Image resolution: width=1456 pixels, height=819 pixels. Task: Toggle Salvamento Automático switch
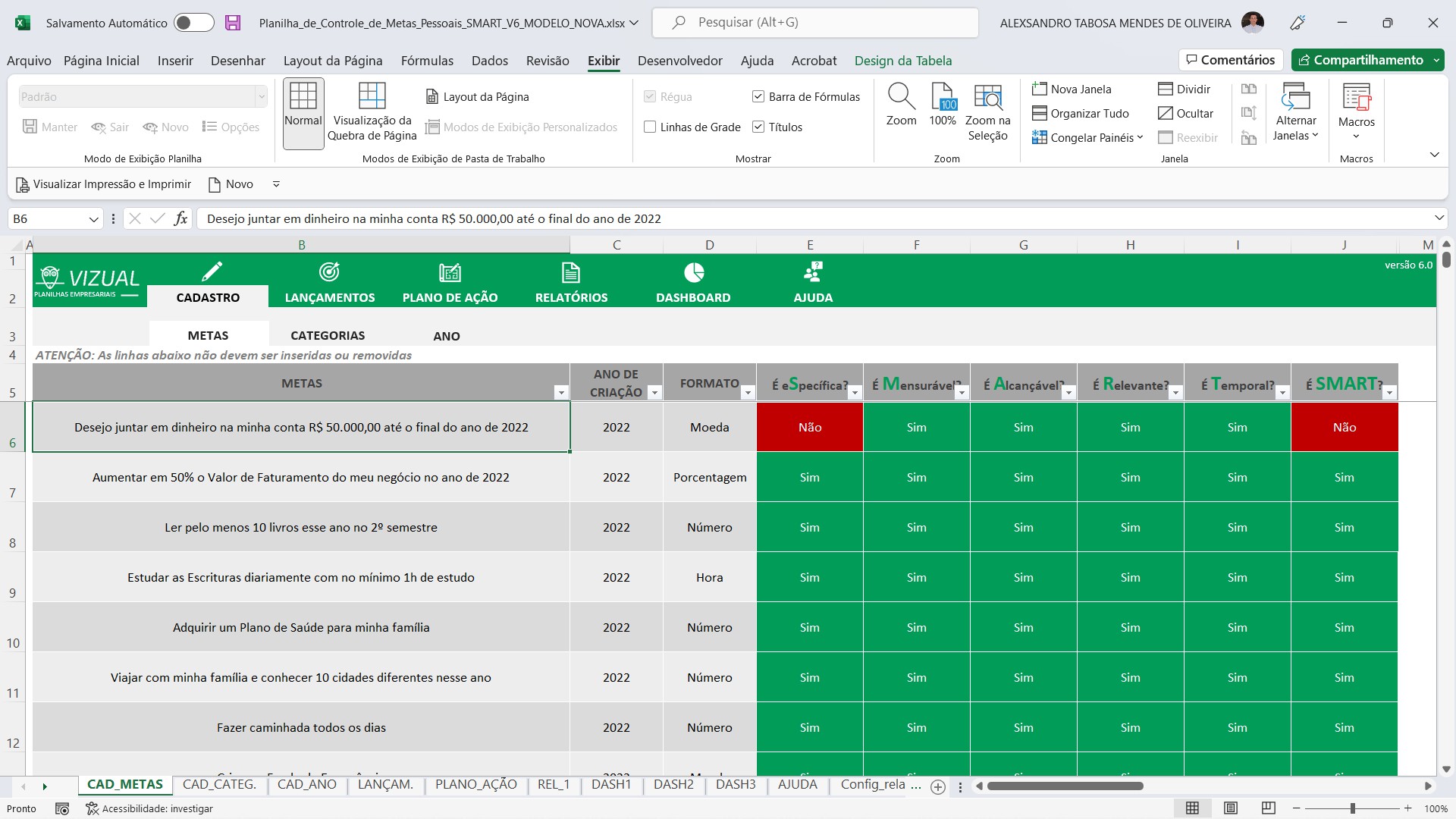[193, 23]
